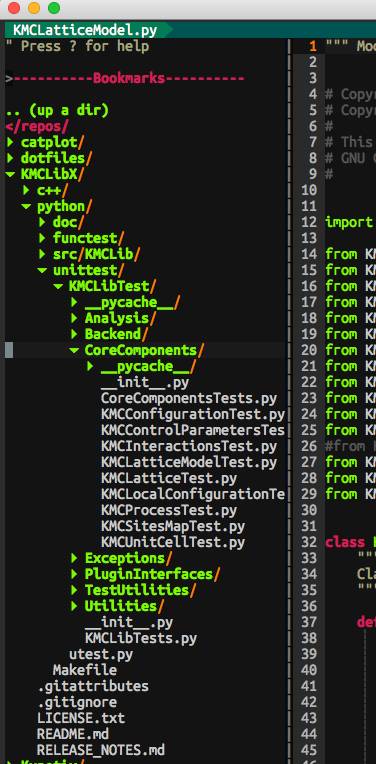Screen dimensions: 376x764
Task: Select the functest directory name
Action: 85,238
